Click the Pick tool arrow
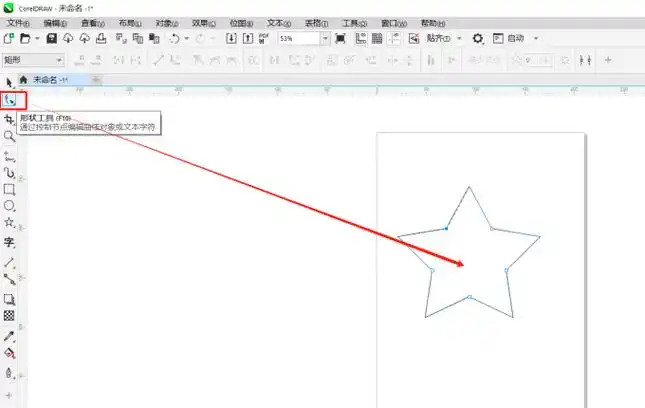 [9, 81]
